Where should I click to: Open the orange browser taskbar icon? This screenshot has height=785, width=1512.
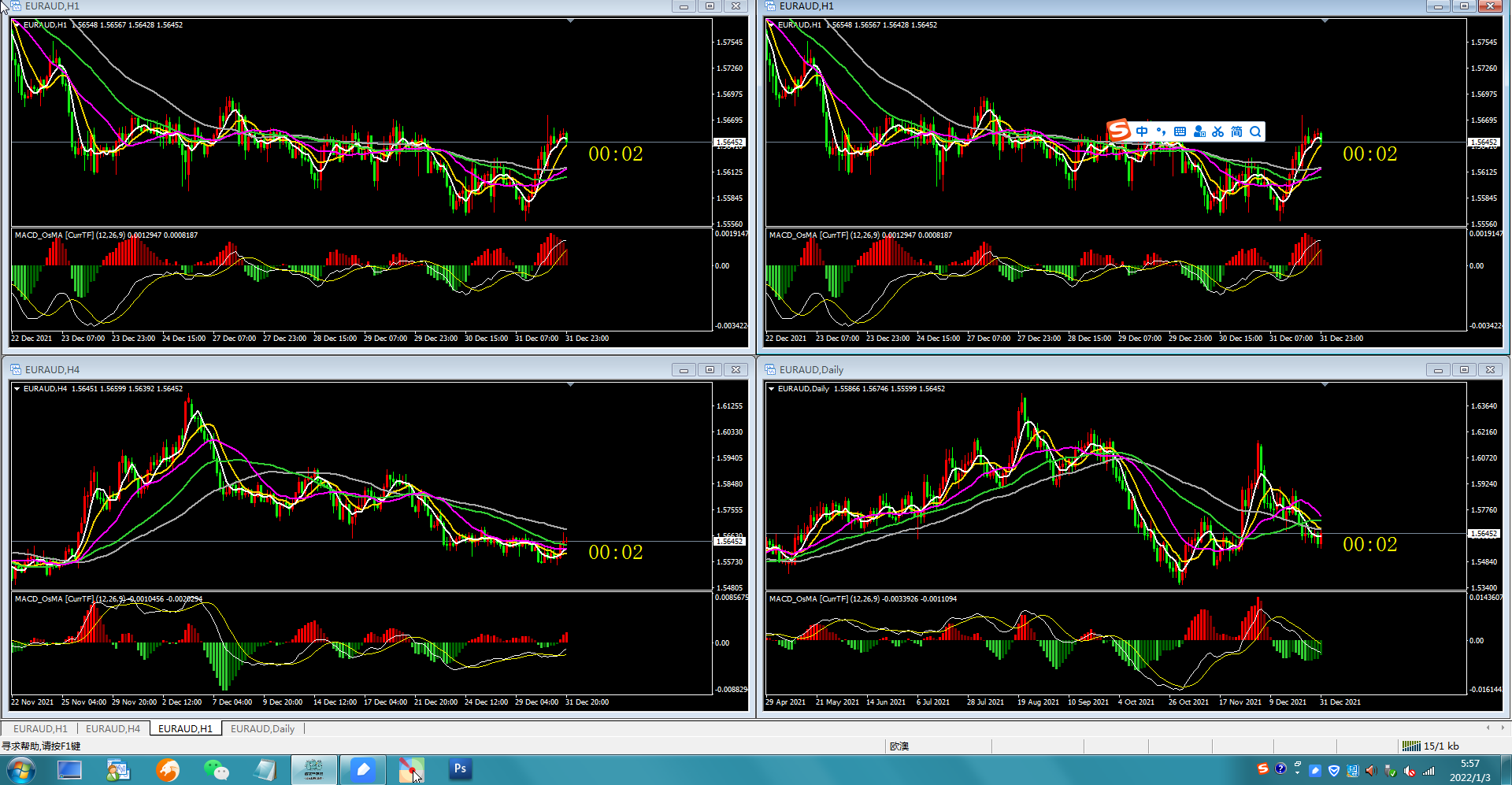pyautogui.click(x=167, y=769)
